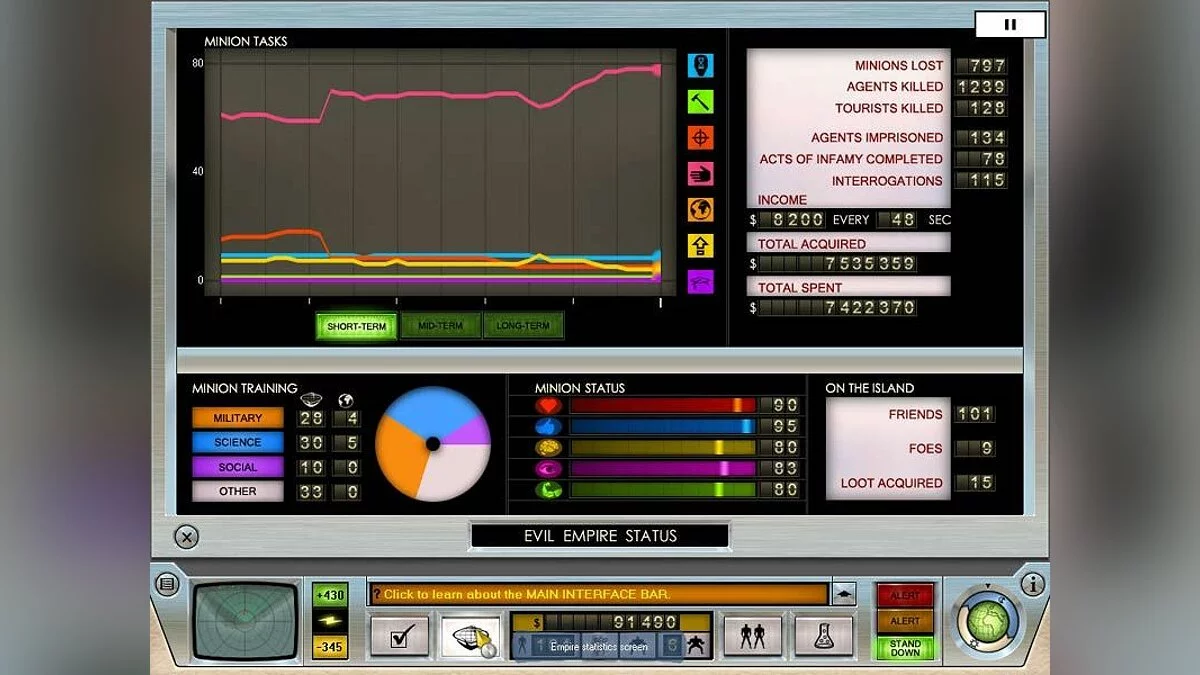Viewport: 1200px width, 675px height.
Task: Open the minion management button
Action: pos(753,636)
